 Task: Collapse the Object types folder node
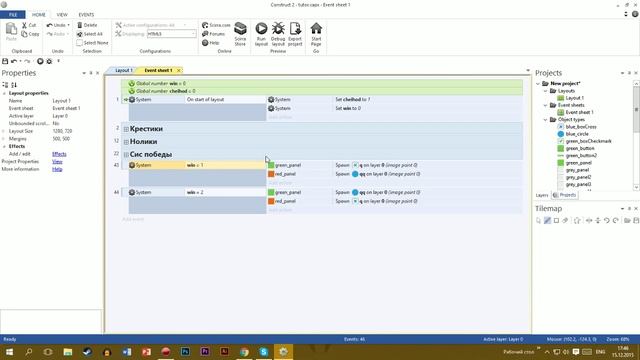click(x=545, y=120)
